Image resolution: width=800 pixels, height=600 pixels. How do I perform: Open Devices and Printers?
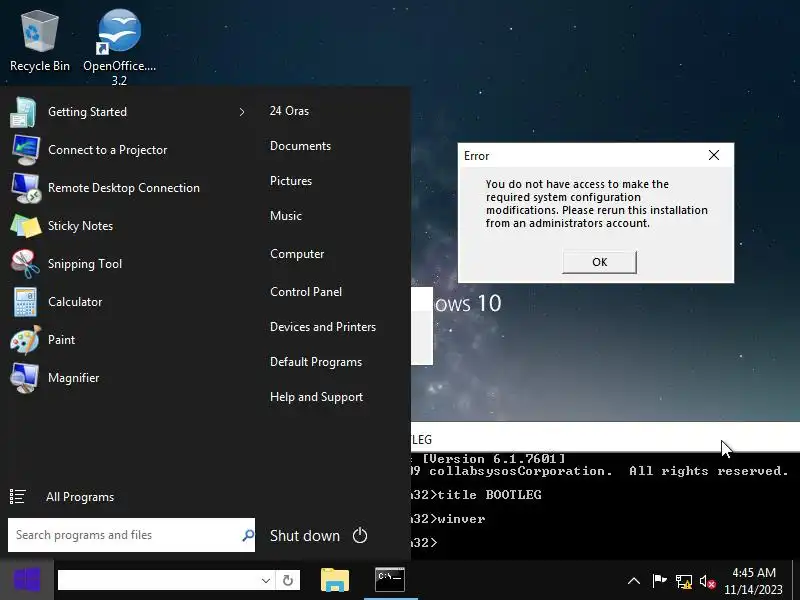coord(323,327)
